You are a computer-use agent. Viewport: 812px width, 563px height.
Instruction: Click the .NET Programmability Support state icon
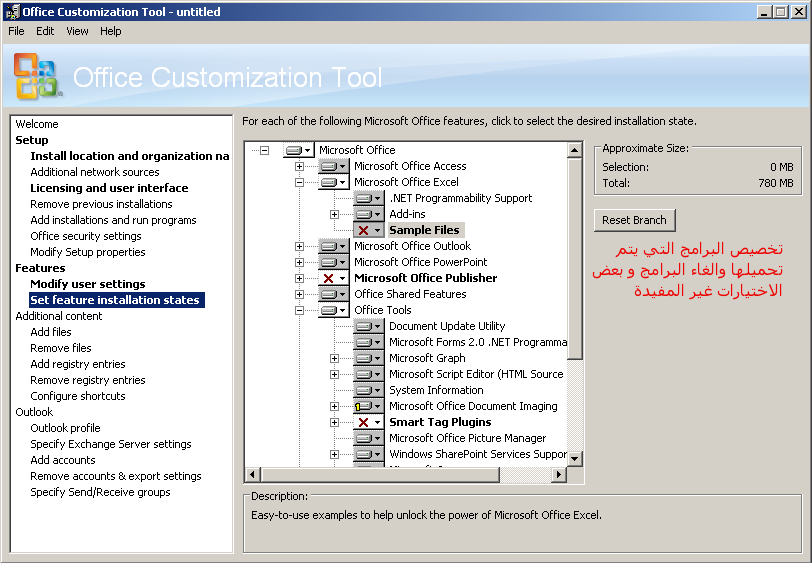[369, 198]
